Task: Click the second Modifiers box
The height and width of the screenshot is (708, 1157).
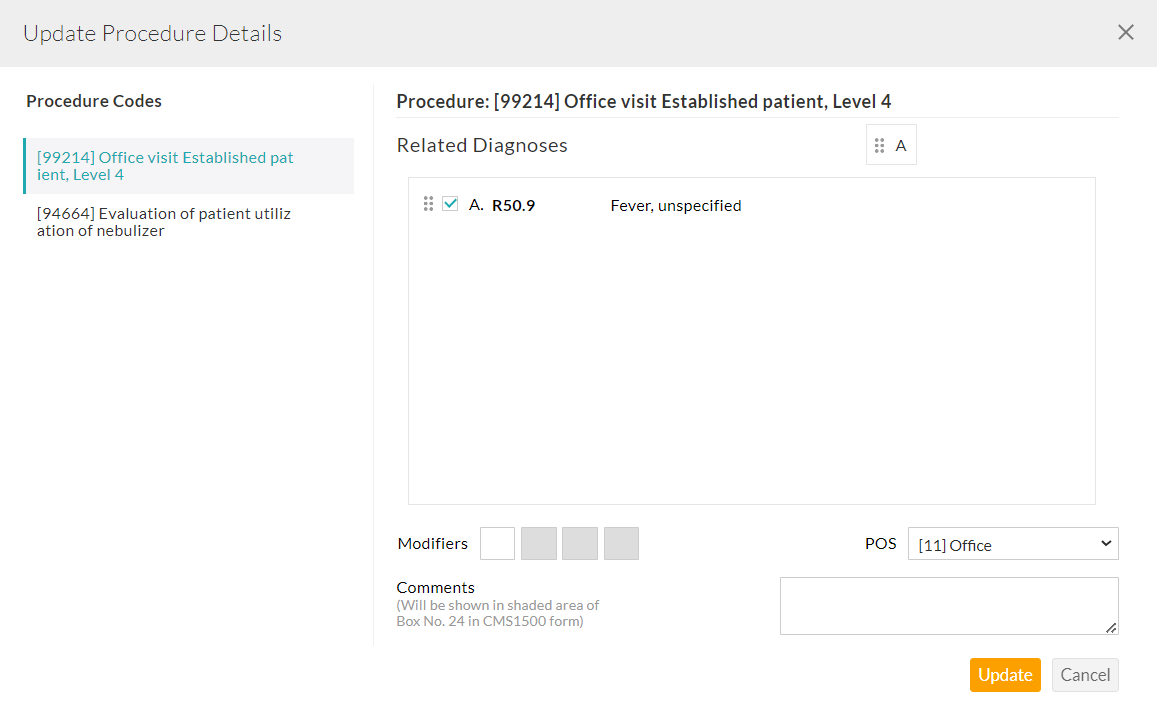Action: (x=539, y=544)
